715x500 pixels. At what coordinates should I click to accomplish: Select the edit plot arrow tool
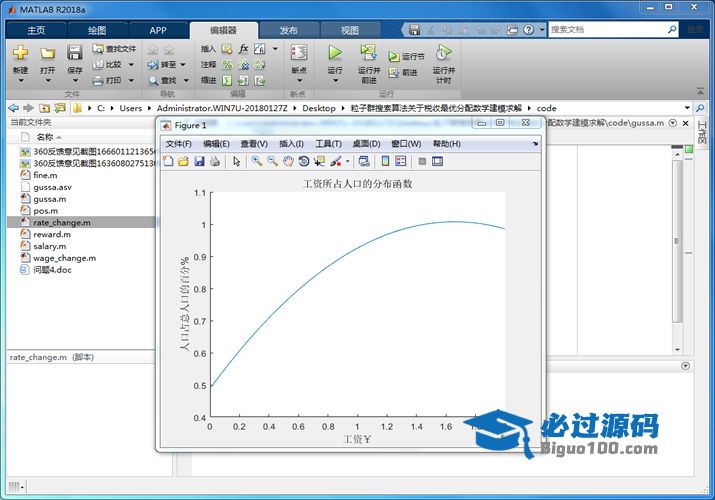236,161
